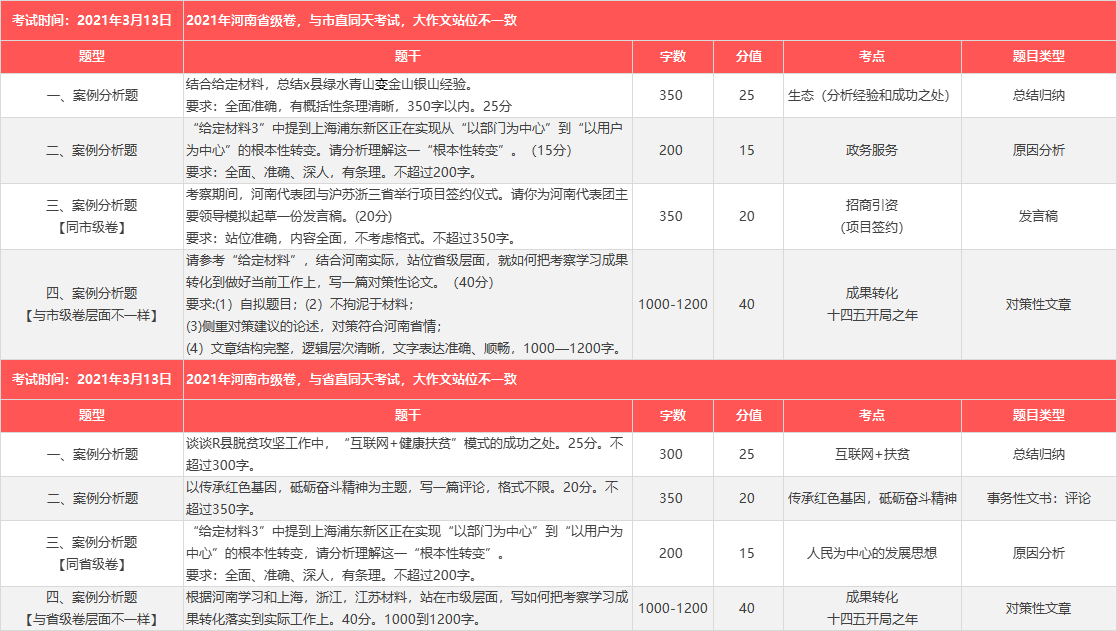Select the 【同市级卷】 question type cell
This screenshot has height=631, width=1117.
92,216
